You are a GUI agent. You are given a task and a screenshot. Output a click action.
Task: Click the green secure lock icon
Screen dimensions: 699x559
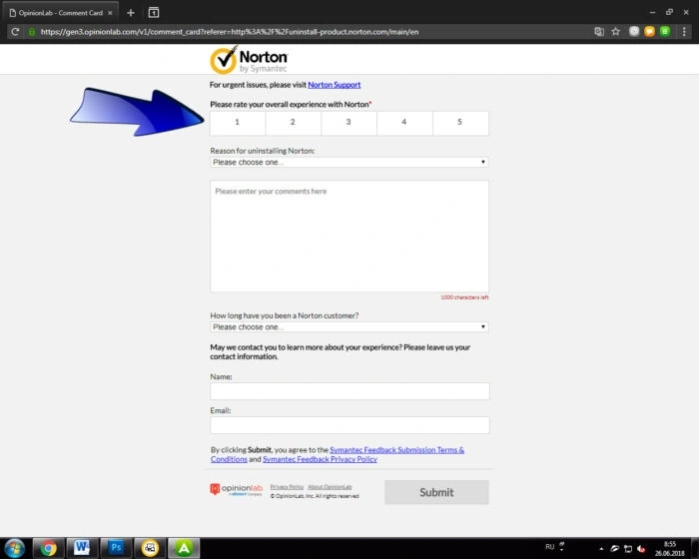click(x=32, y=32)
